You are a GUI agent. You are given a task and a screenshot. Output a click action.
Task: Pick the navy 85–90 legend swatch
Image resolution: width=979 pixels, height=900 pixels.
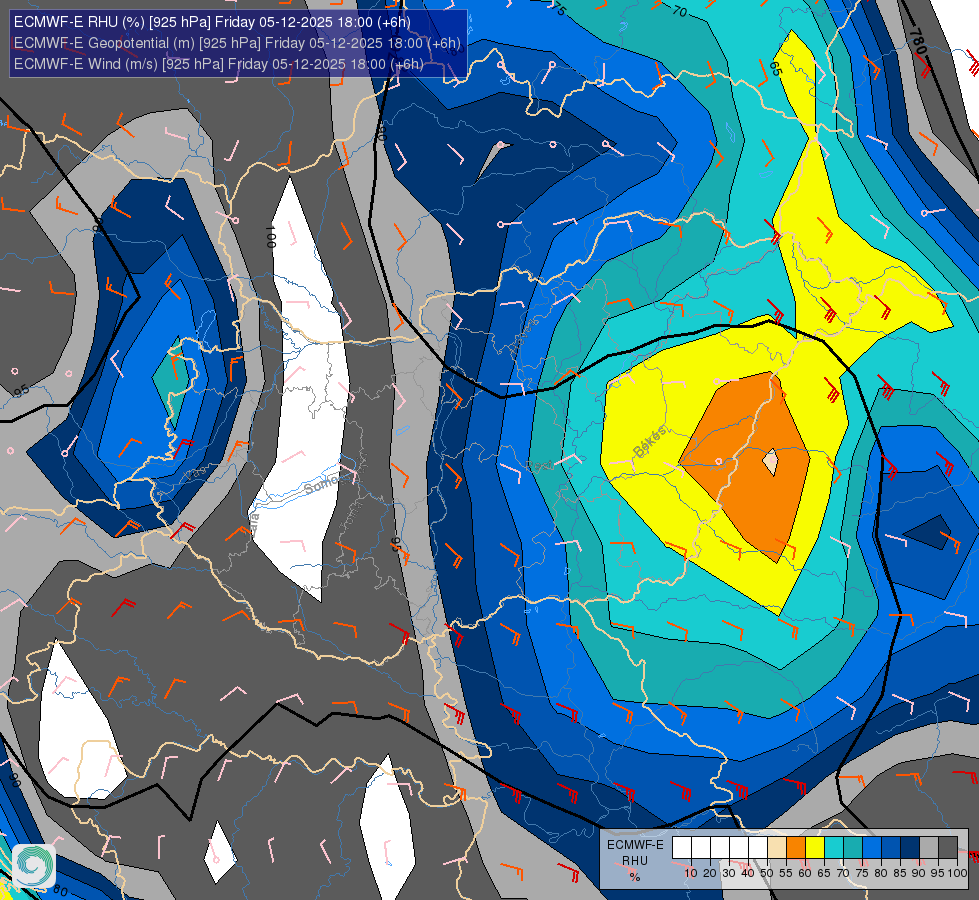[x=910, y=848]
